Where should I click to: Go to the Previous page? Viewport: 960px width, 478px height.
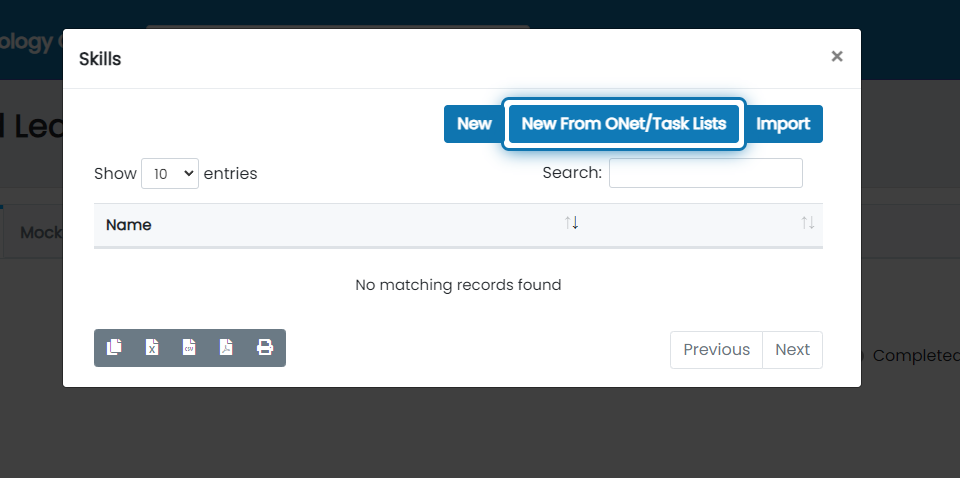716,349
